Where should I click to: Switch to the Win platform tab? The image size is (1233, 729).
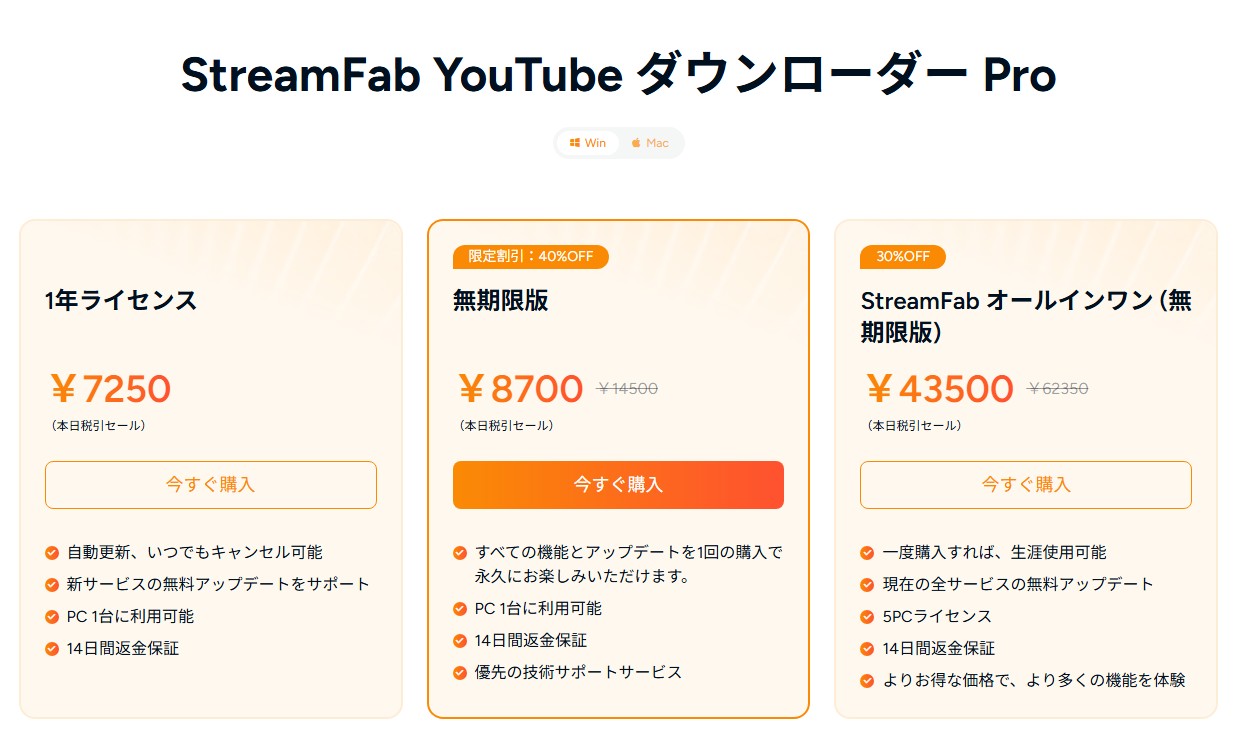coord(588,143)
